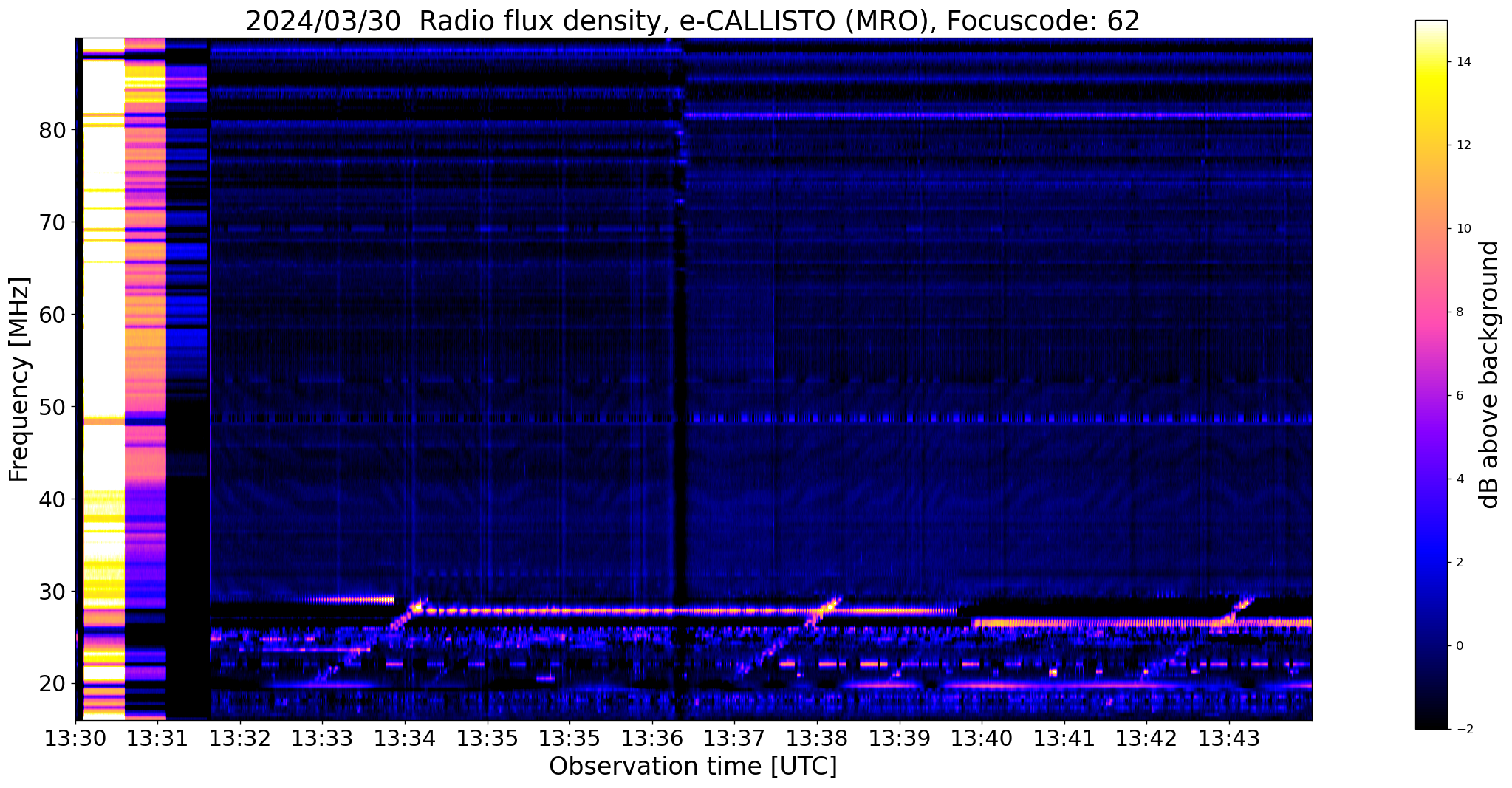Click the colorbar tick labeled 14

(x=1463, y=62)
